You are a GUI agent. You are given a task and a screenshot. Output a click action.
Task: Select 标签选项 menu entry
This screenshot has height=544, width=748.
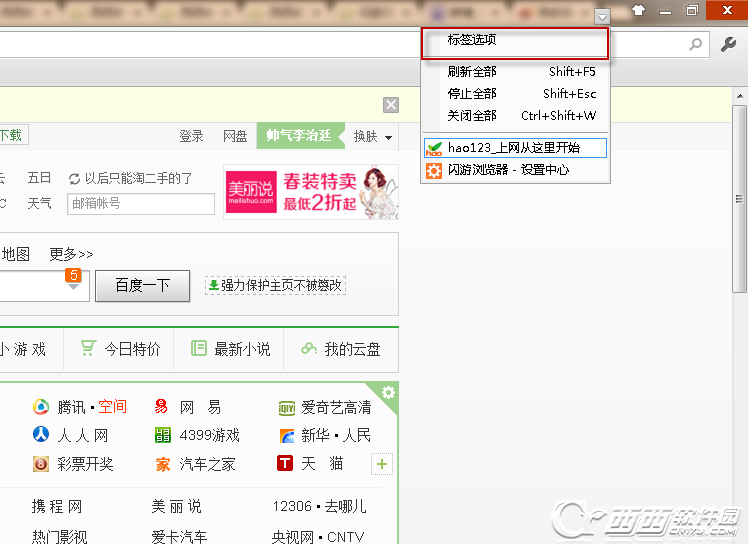515,43
